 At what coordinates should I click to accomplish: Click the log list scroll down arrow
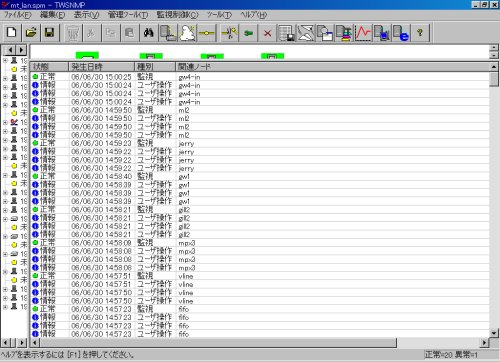494,333
